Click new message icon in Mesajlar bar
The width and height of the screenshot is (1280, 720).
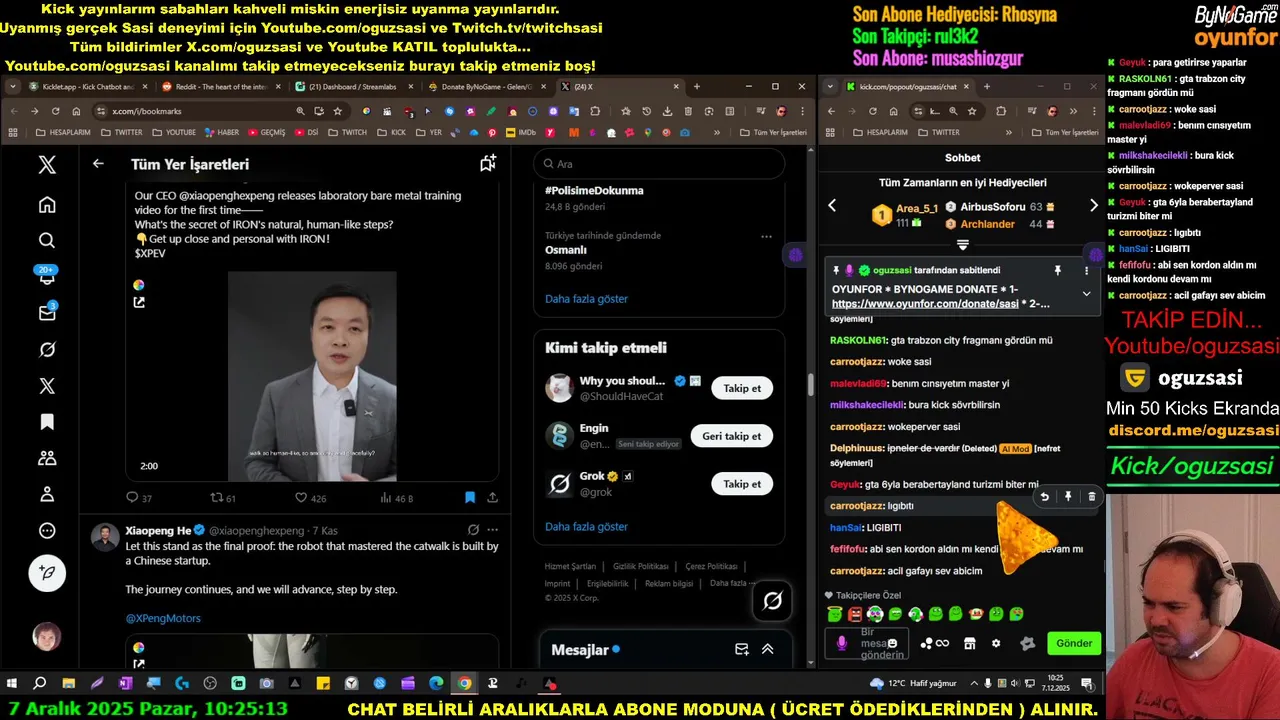742,649
